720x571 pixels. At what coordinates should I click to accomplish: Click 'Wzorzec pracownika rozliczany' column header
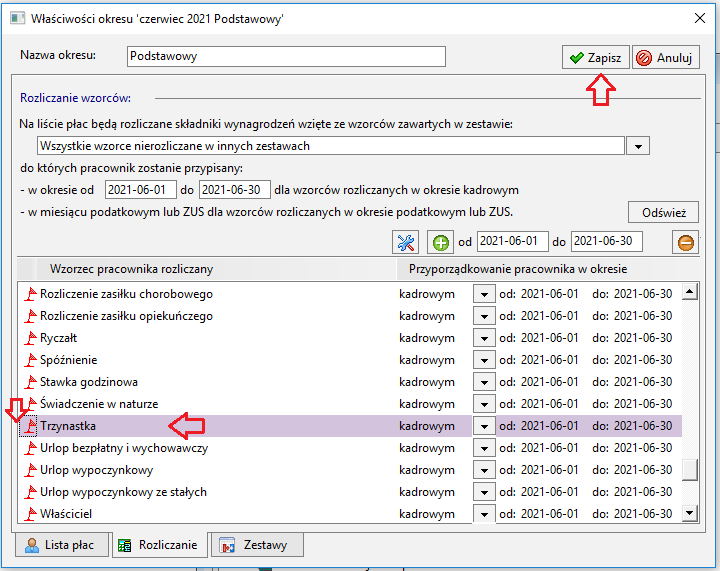tap(216, 269)
